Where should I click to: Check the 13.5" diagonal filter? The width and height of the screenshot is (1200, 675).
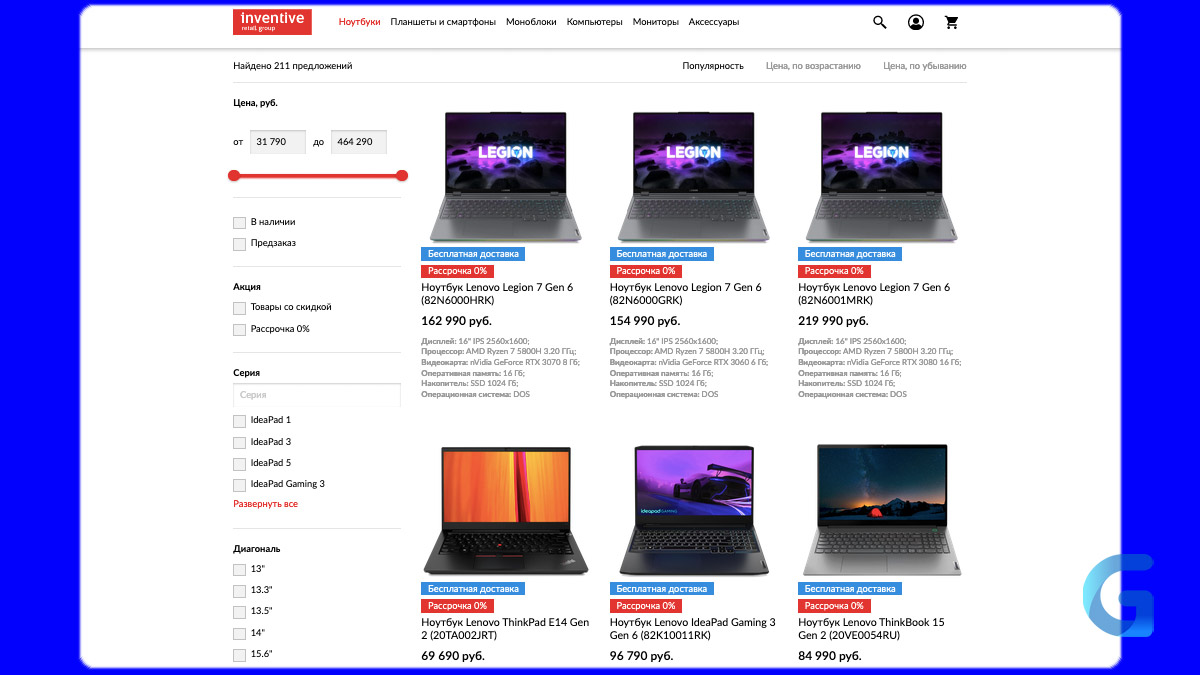click(x=239, y=612)
